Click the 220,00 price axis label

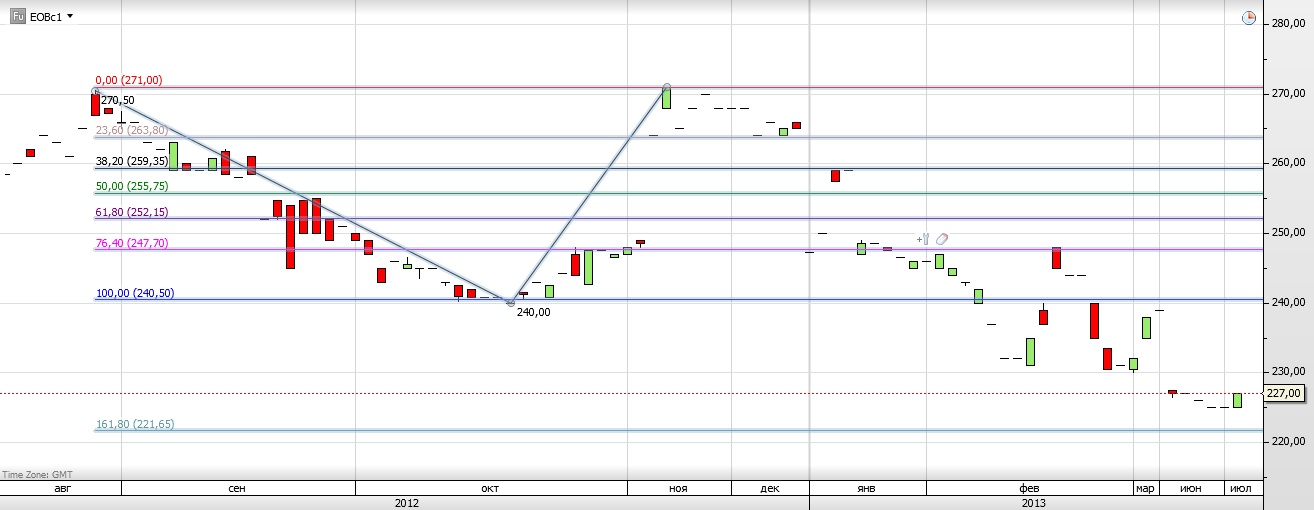[x=1288, y=442]
